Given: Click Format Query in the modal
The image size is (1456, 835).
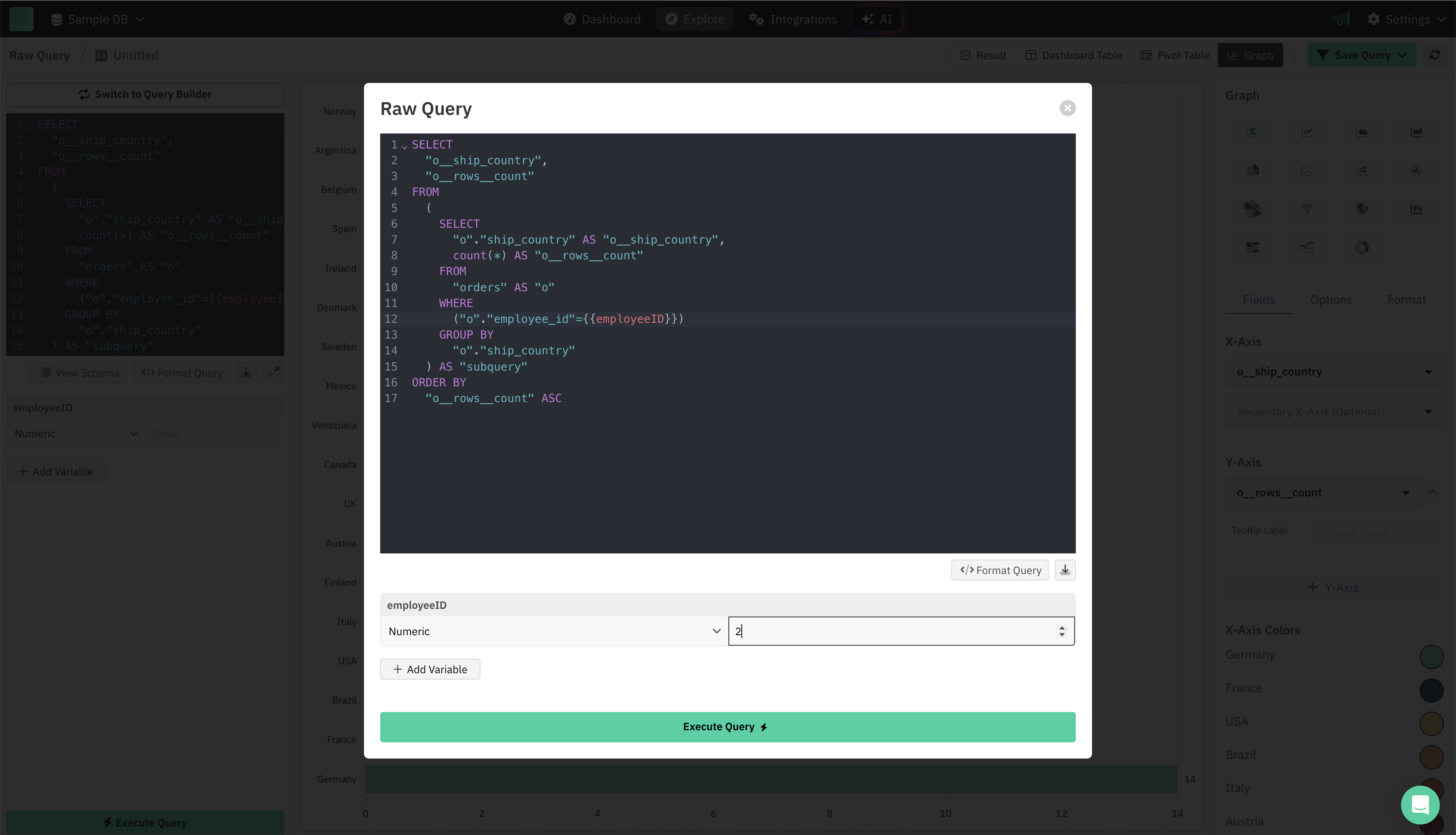Looking at the screenshot, I should pyautogui.click(x=1000, y=570).
